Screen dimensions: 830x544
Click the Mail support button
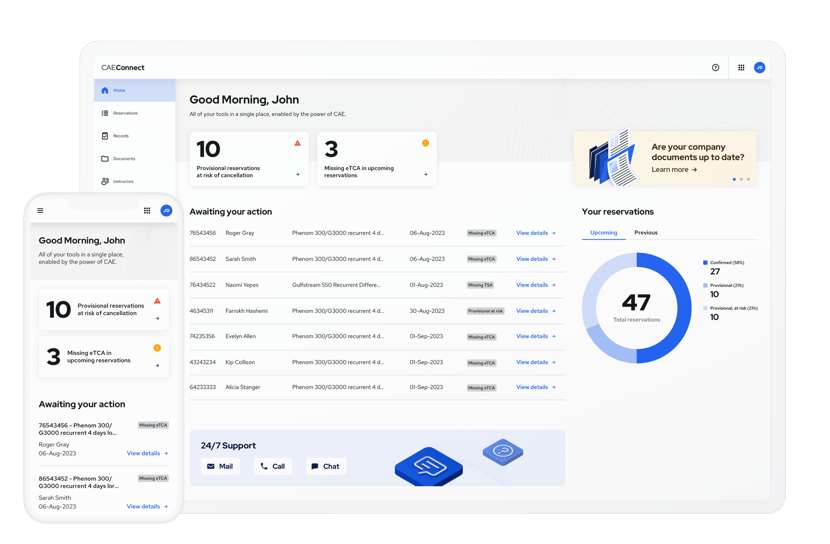pos(220,466)
